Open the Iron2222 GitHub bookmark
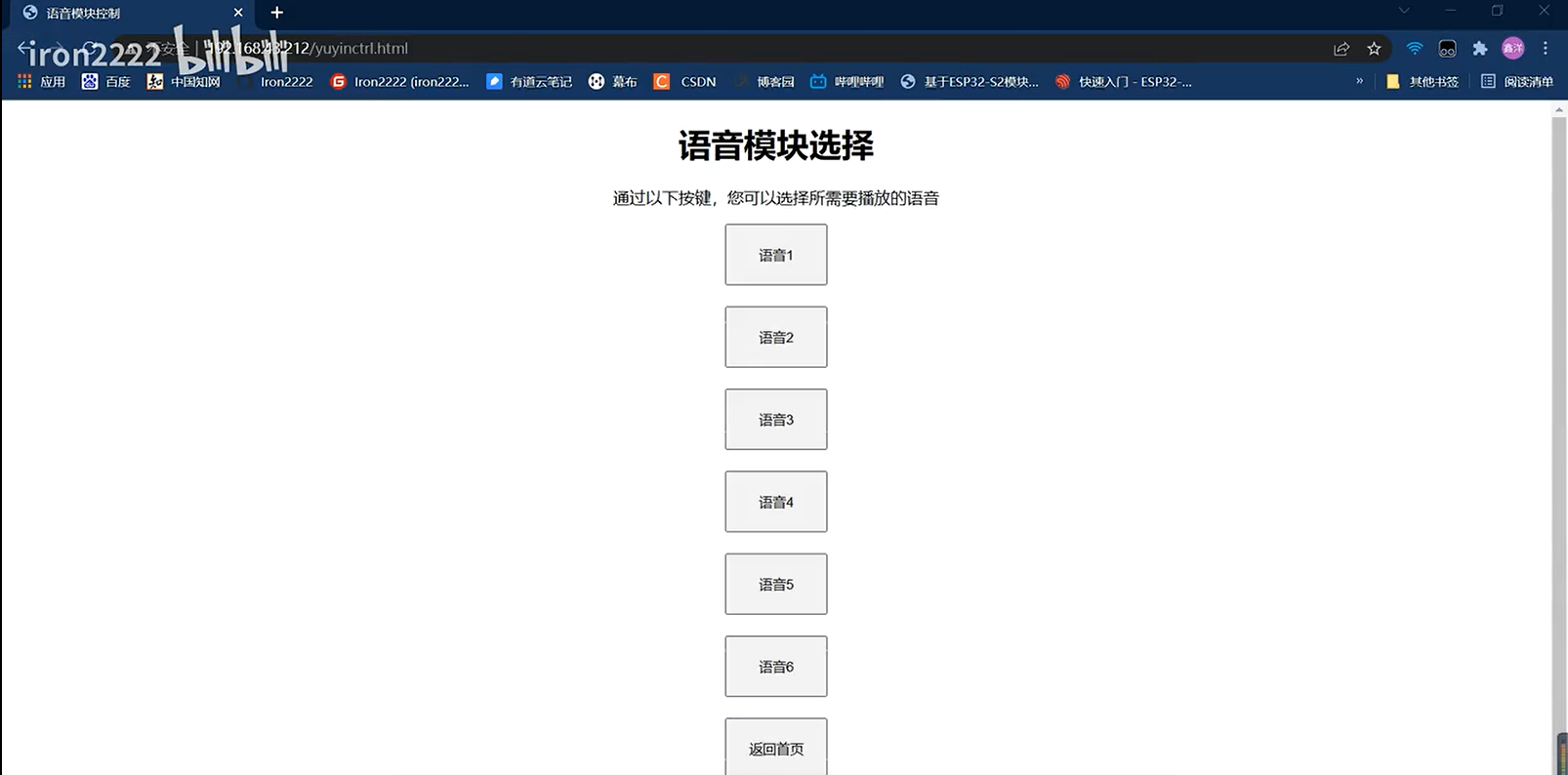Image resolution: width=1568 pixels, height=775 pixels. tap(275, 82)
